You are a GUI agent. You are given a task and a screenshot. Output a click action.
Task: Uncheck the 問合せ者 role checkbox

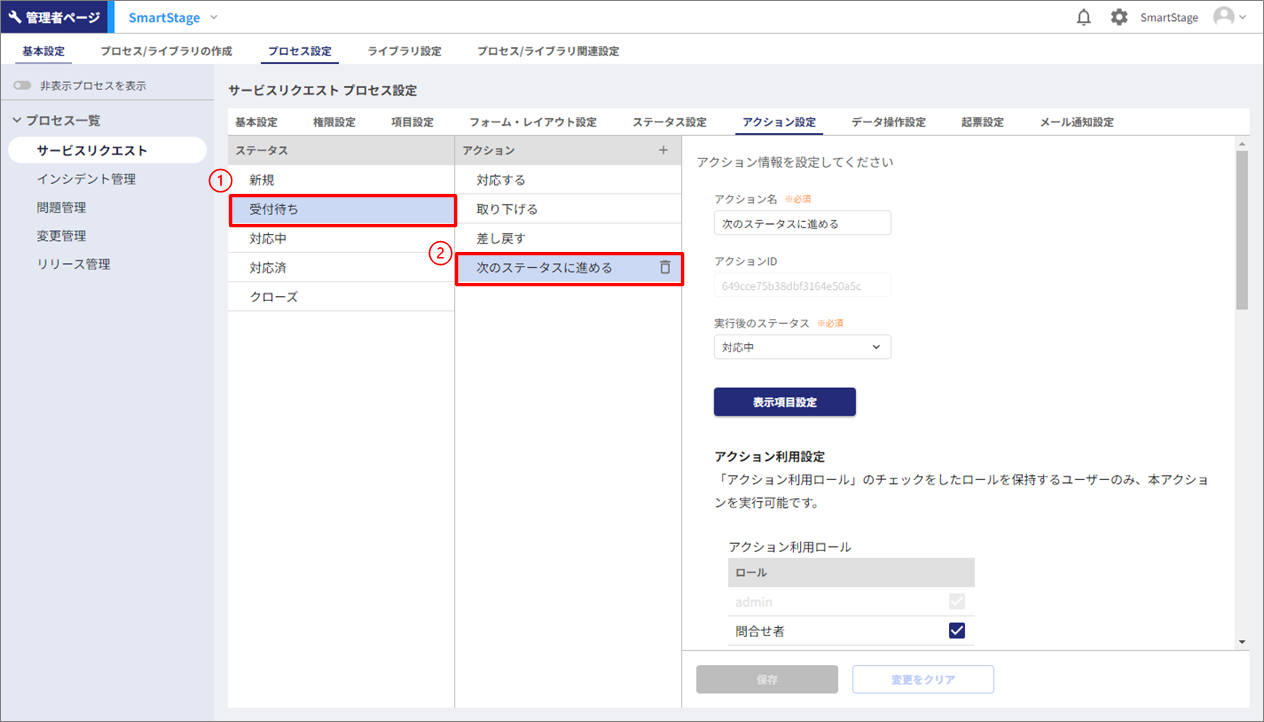click(x=956, y=630)
